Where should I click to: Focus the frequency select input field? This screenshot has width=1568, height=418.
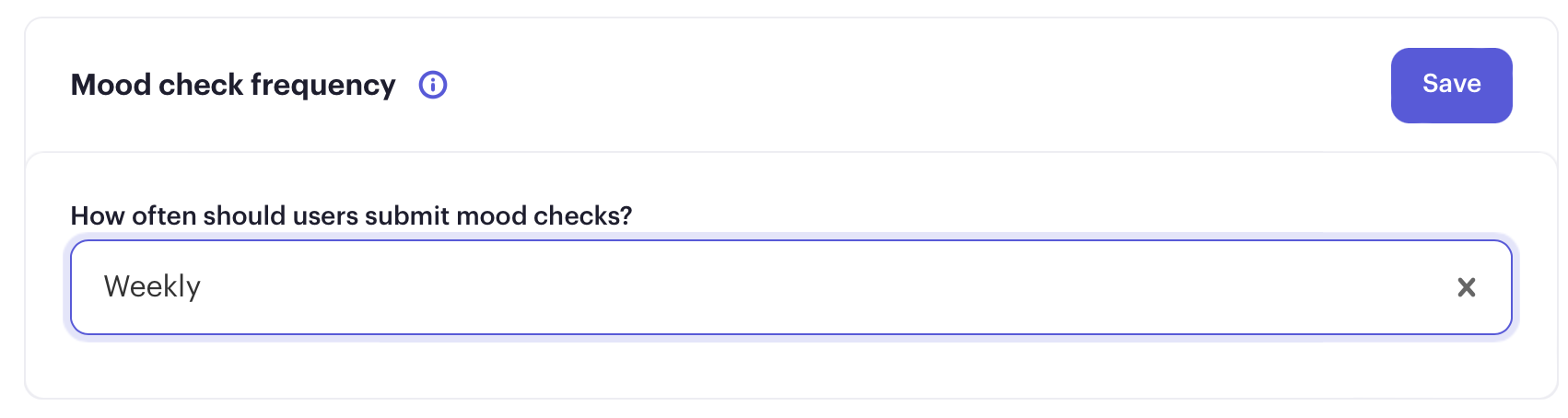click(x=790, y=287)
